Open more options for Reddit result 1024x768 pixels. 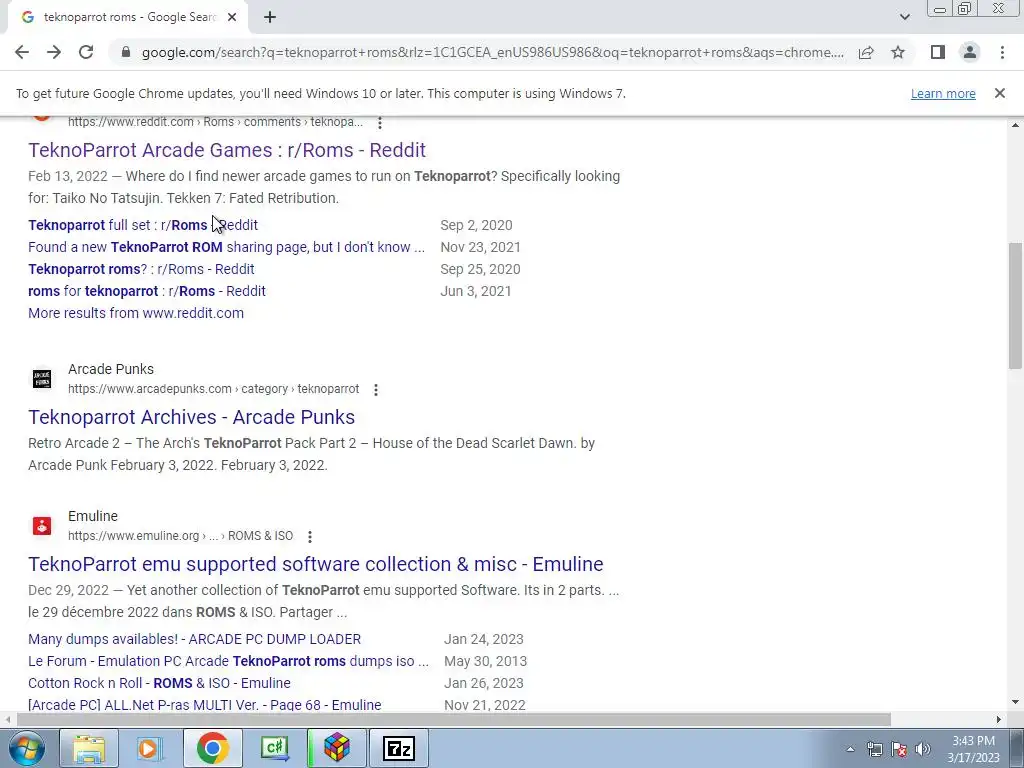[379, 122]
